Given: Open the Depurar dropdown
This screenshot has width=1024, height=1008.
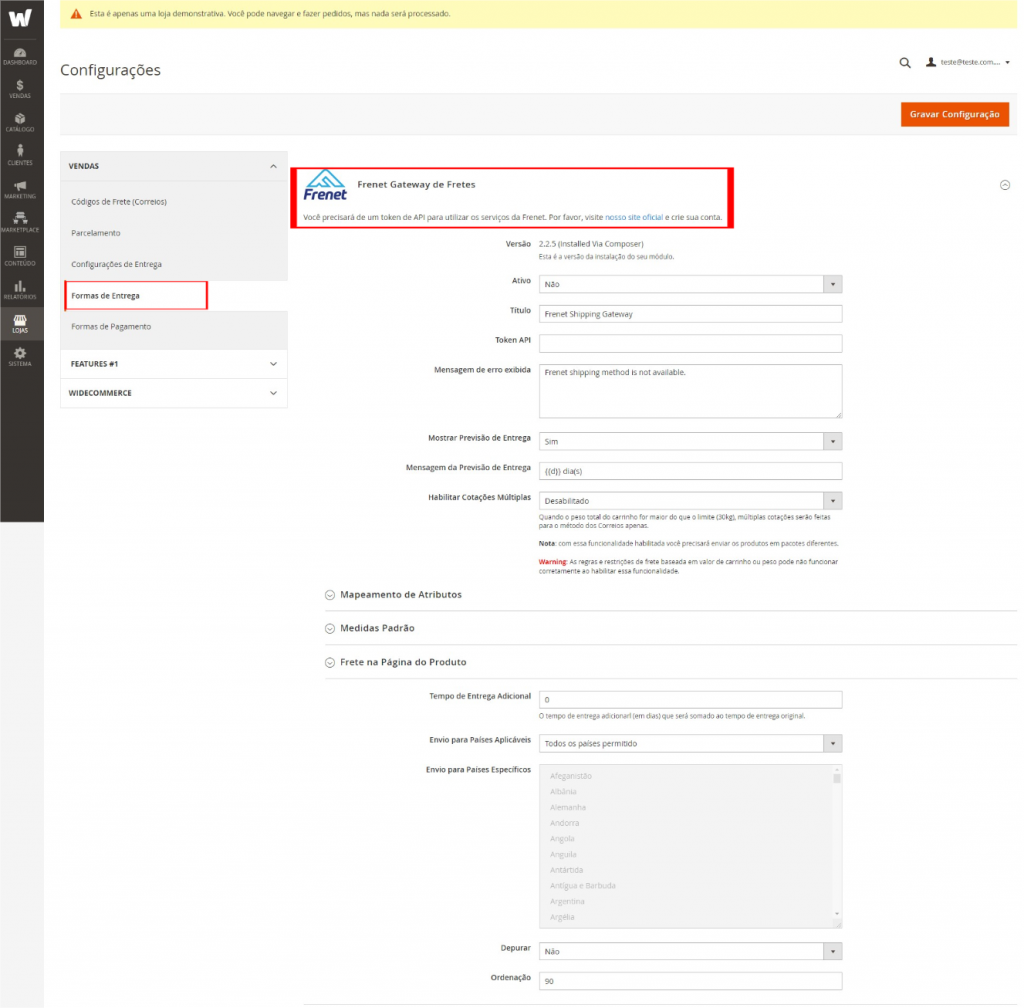Looking at the screenshot, I should [x=690, y=951].
